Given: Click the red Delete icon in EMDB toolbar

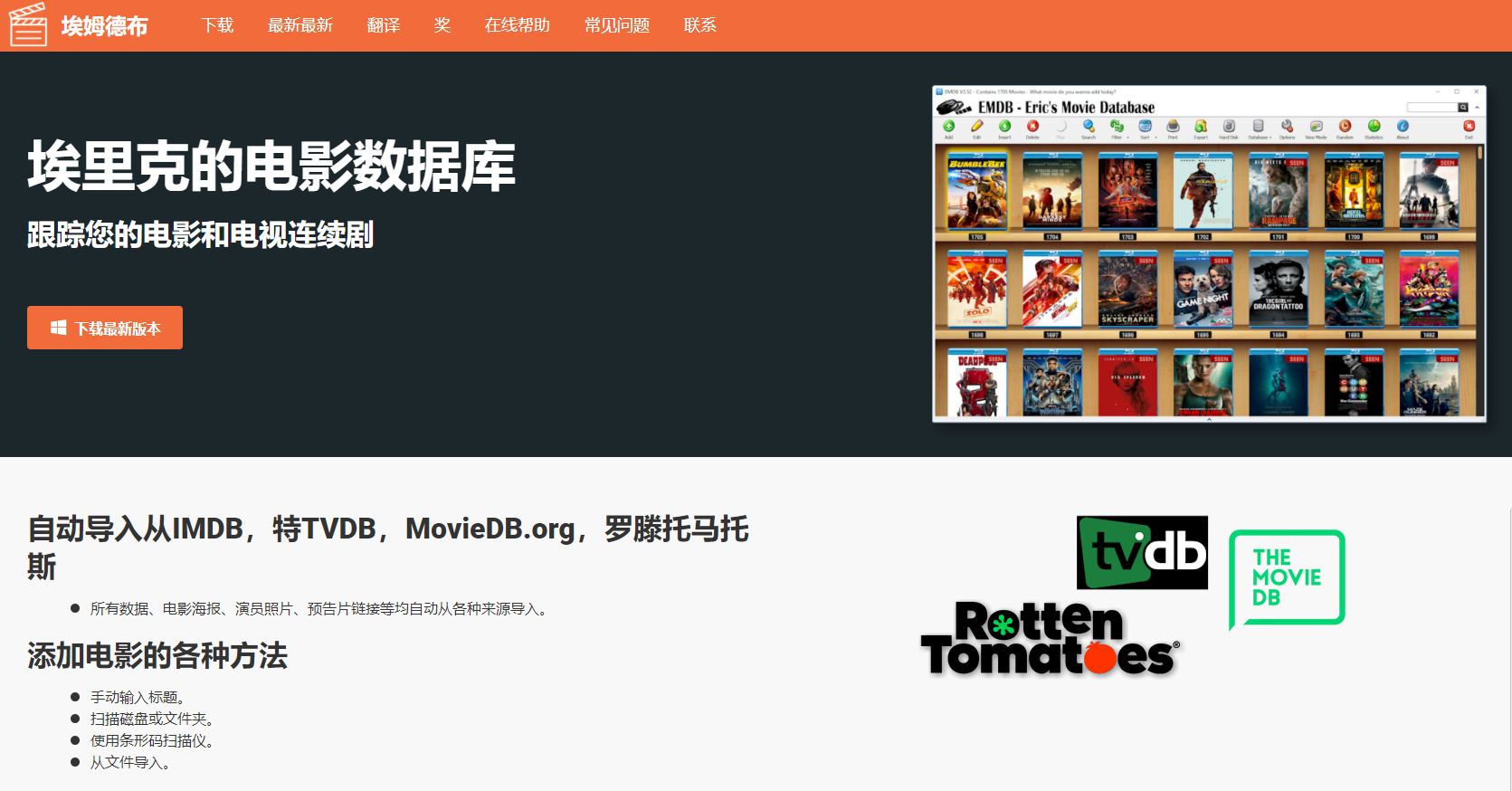Looking at the screenshot, I should (1032, 127).
